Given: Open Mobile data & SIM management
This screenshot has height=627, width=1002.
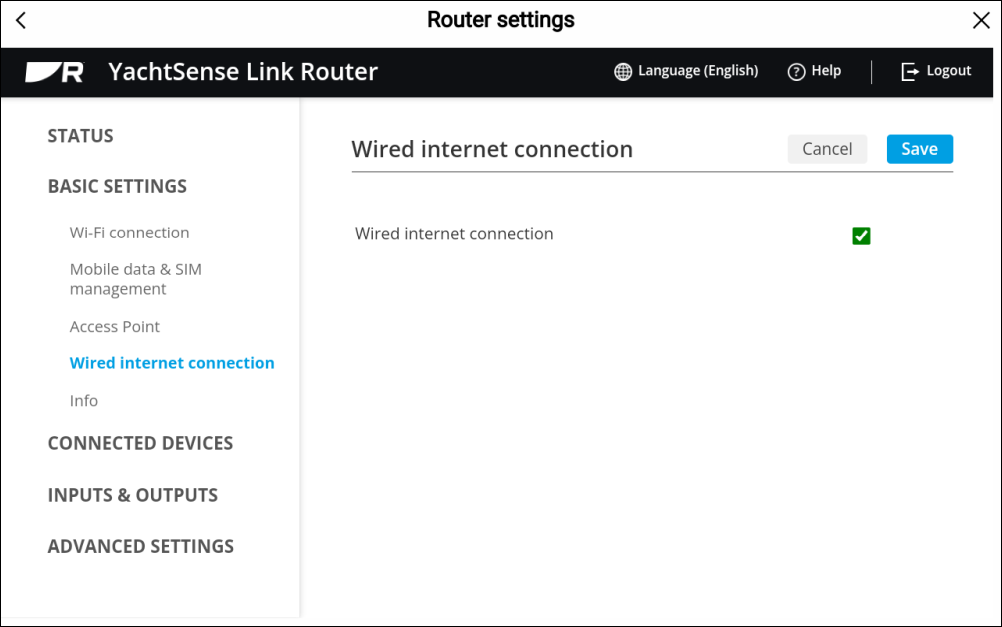Looking at the screenshot, I should click(135, 279).
